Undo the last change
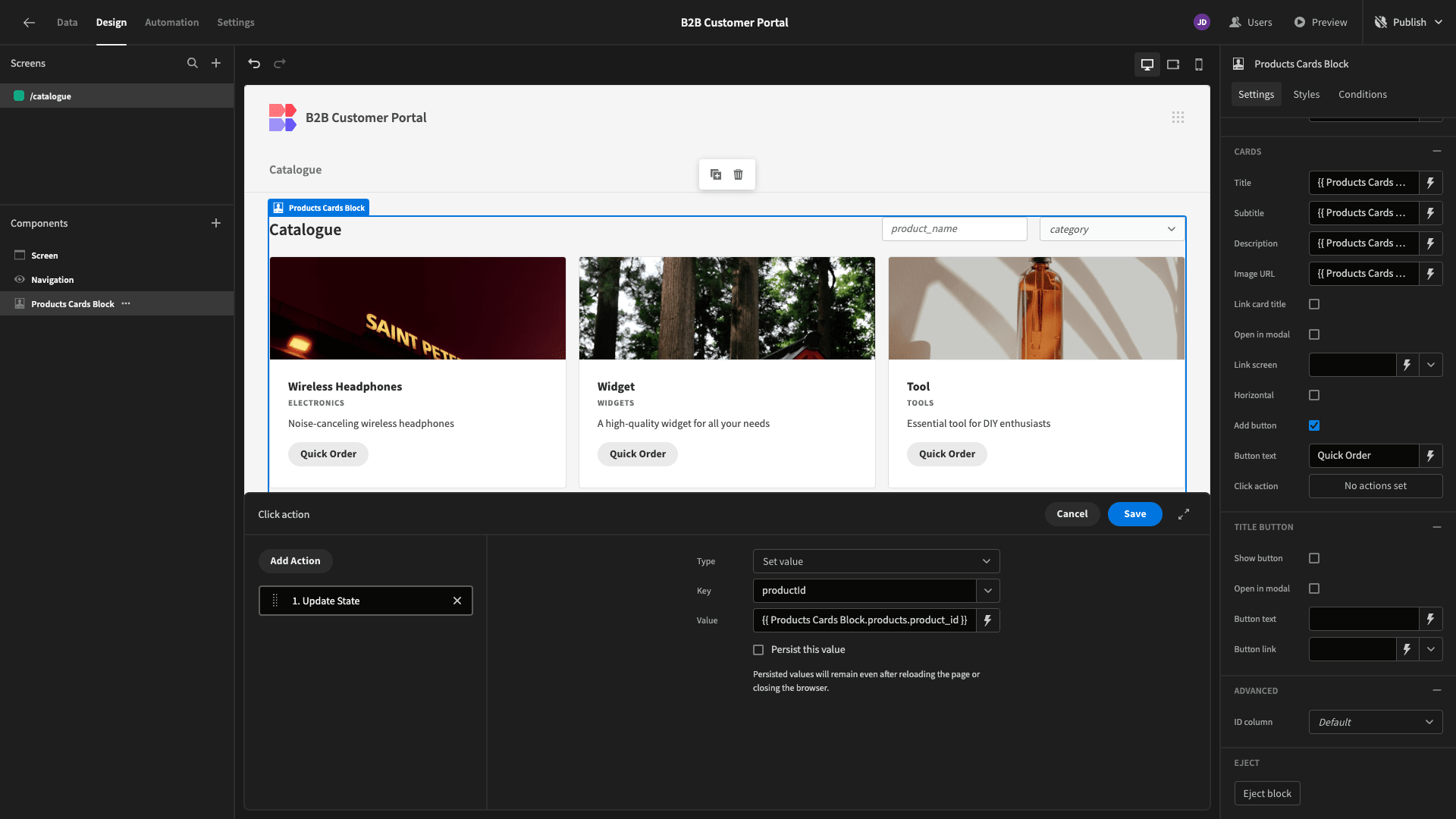The height and width of the screenshot is (819, 1456). coord(254,64)
